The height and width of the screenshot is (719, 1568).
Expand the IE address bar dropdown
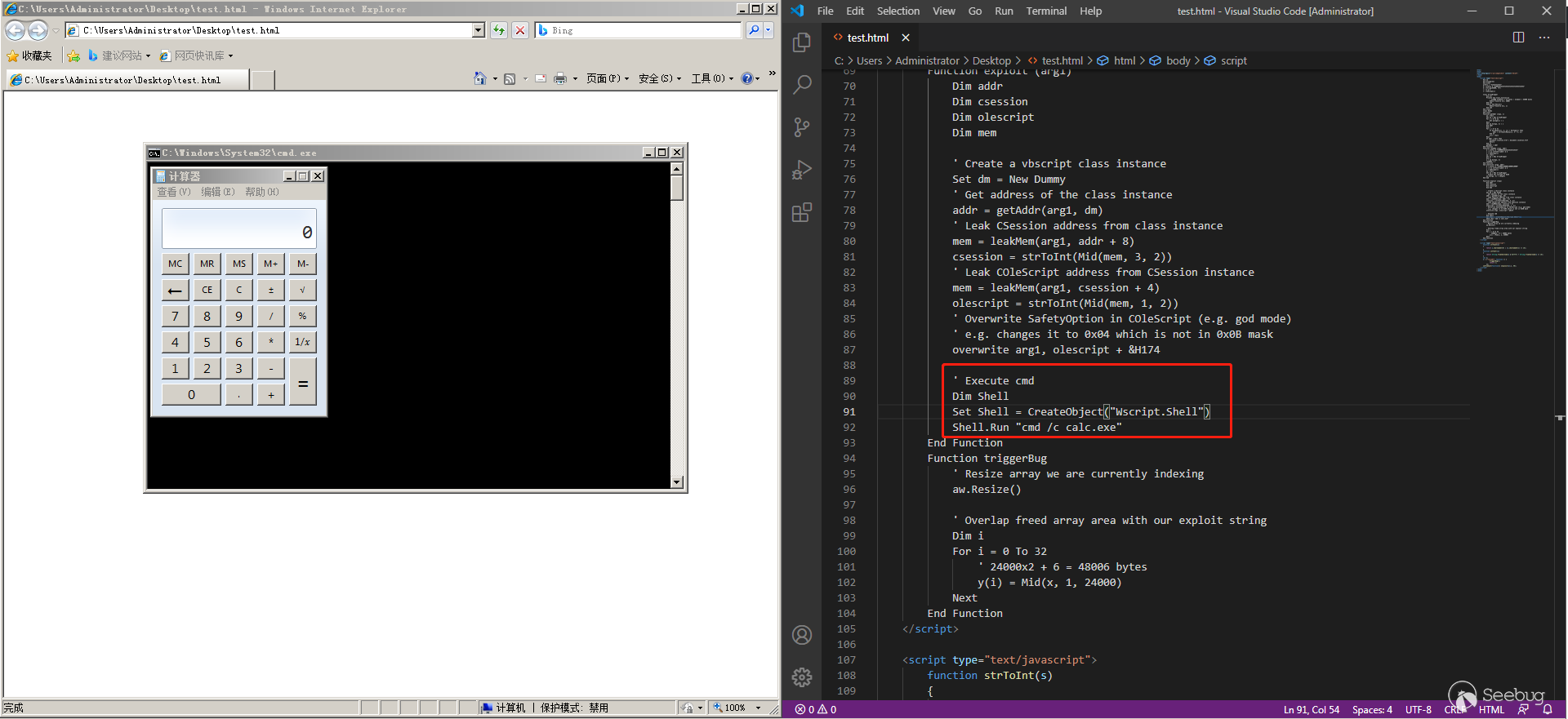[x=479, y=30]
